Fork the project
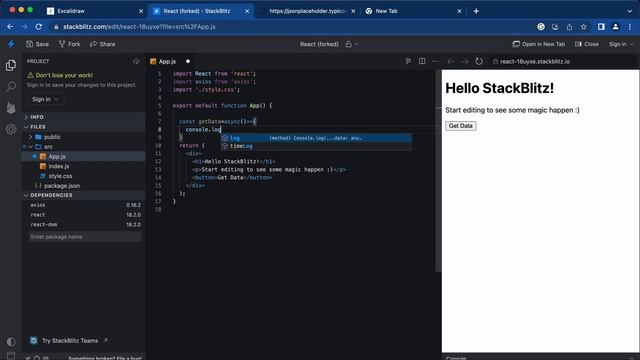This screenshot has width=640, height=360. tap(69, 44)
